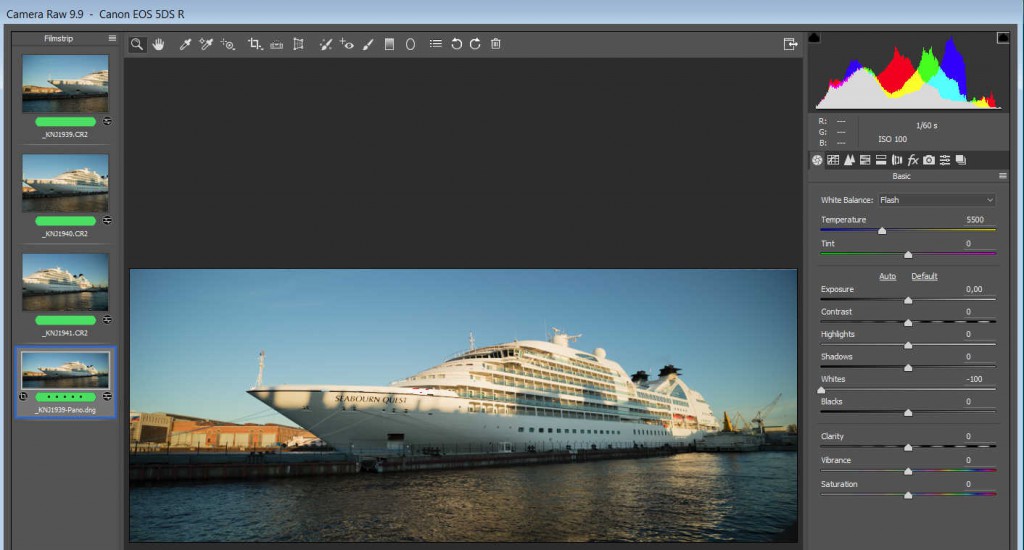Toggle highlight clipping warning in histogram
Image resolution: width=1024 pixels, height=550 pixels.
click(x=1002, y=38)
